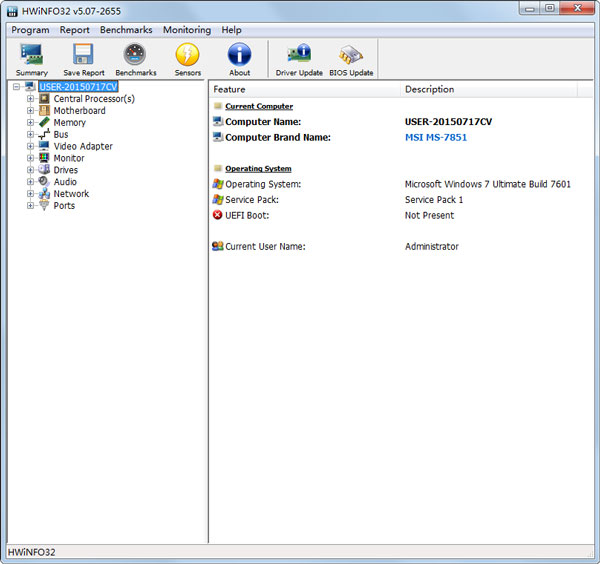Expand the Drives node

30,170
